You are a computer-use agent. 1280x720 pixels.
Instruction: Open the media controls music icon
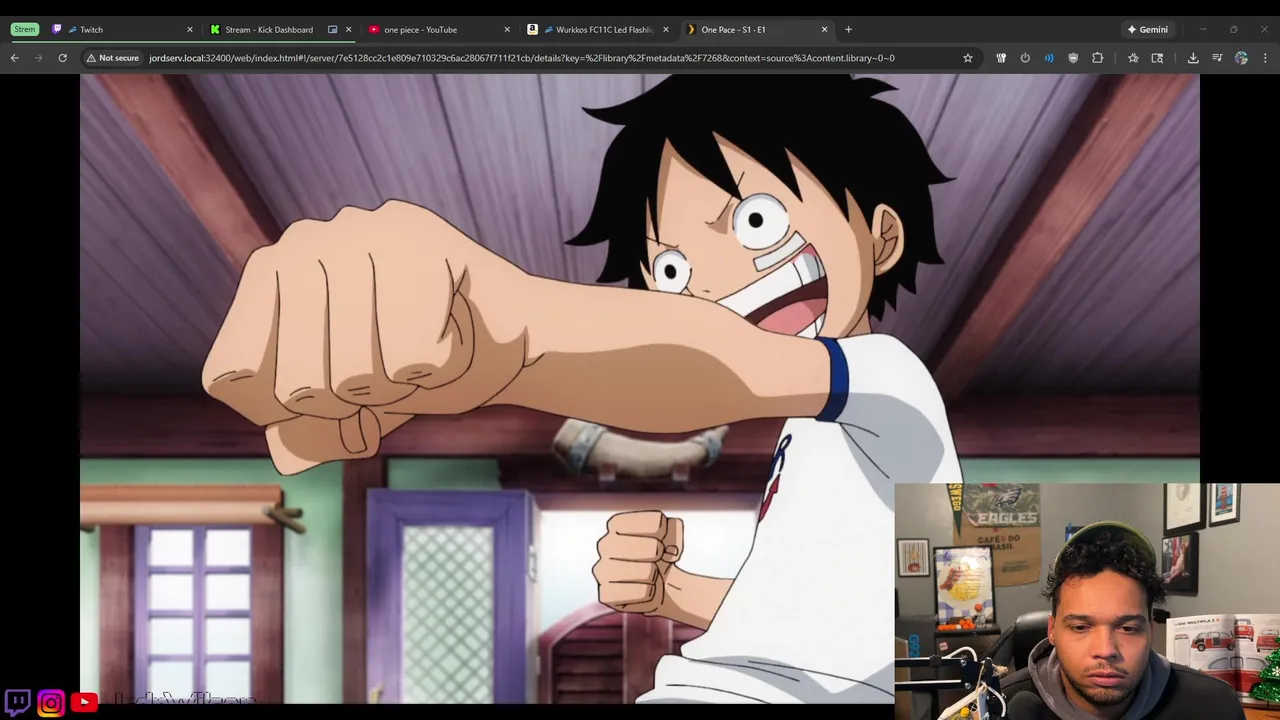tap(1217, 58)
